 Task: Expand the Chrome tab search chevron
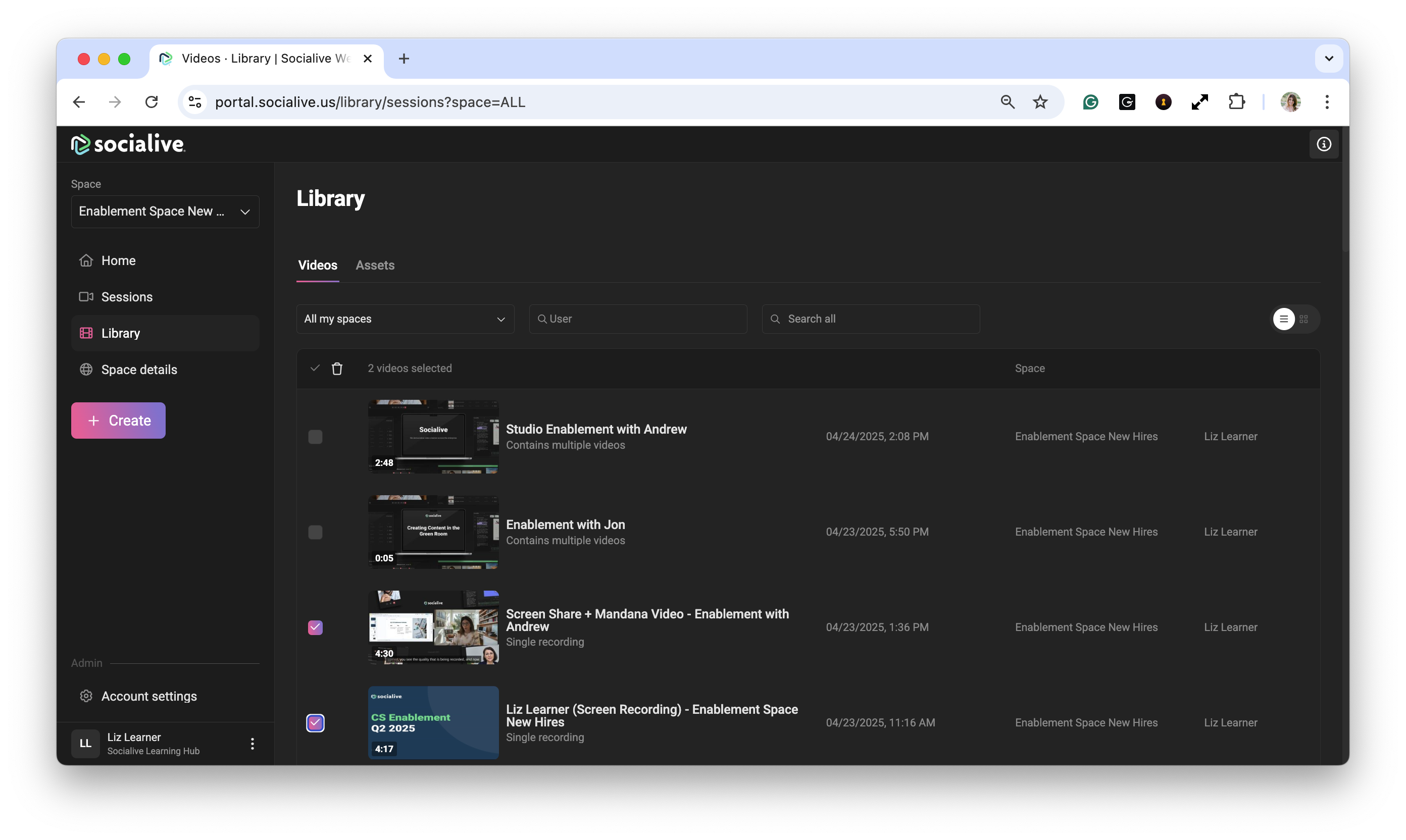(1329, 58)
